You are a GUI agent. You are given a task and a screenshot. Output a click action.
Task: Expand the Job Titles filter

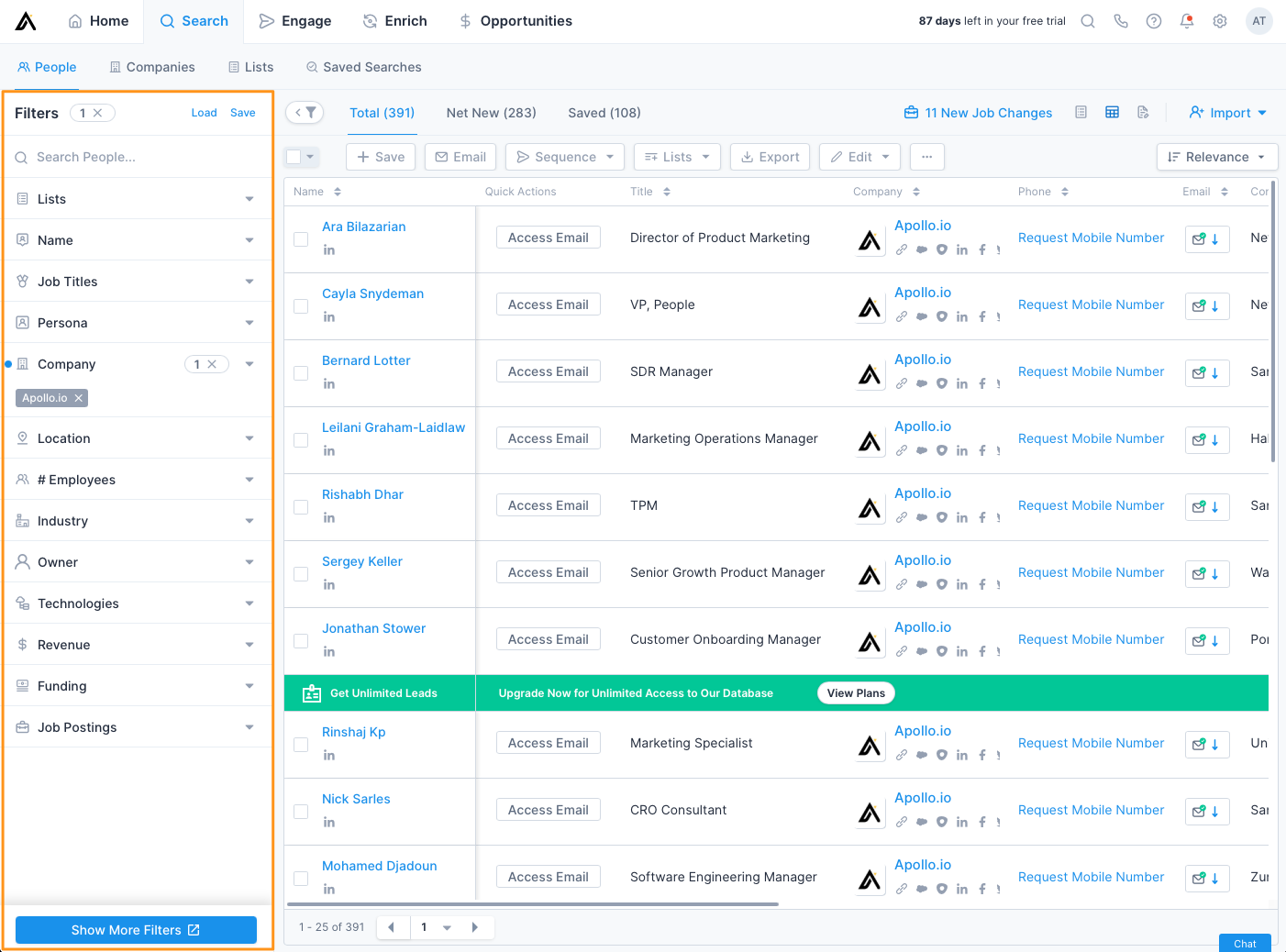[136, 282]
